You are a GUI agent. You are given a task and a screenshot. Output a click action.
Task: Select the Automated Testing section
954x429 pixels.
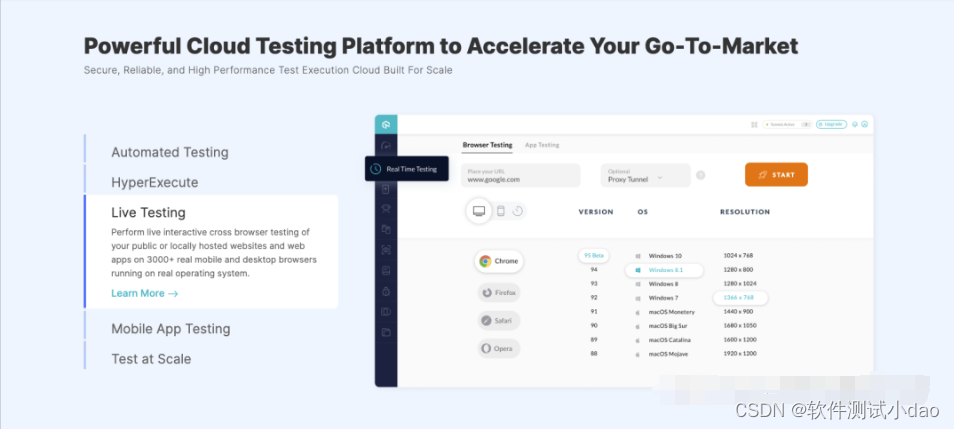coord(170,152)
